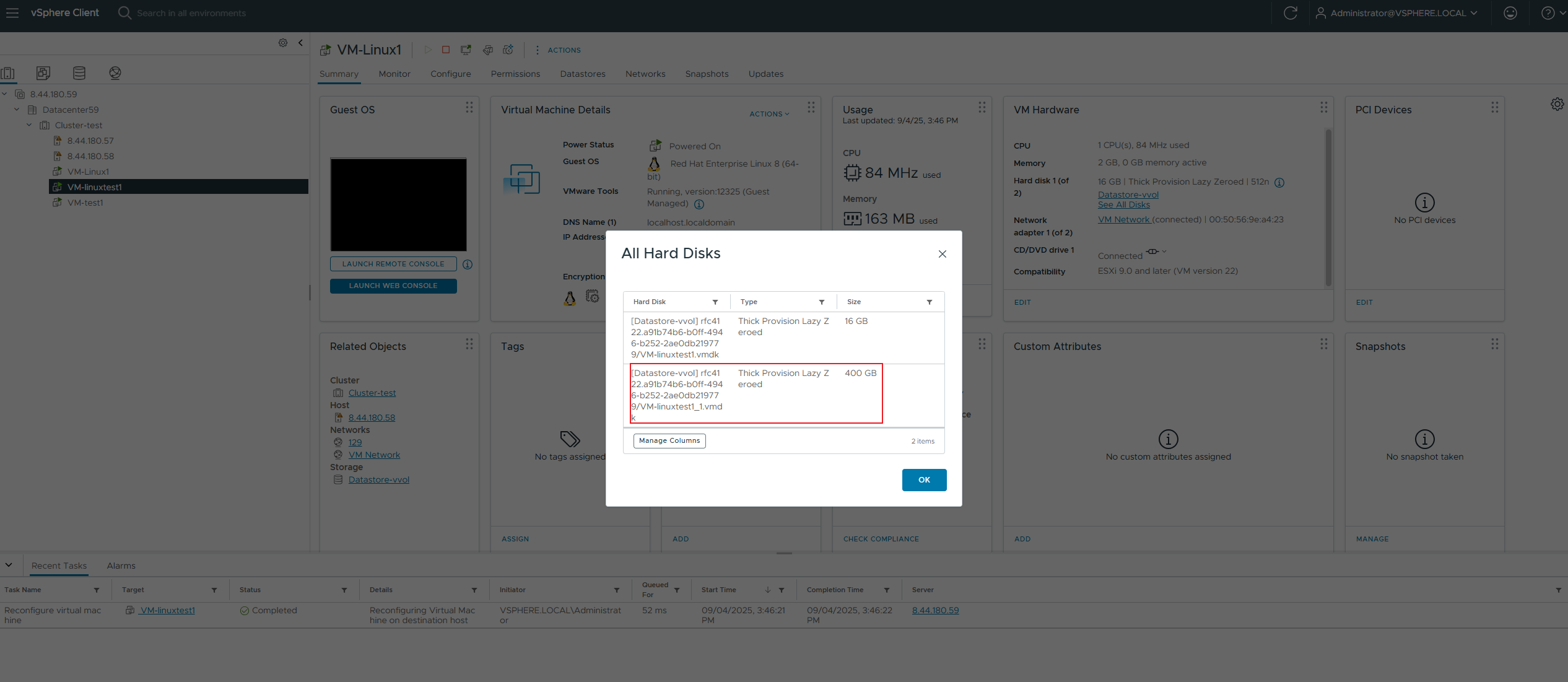
Task: Open CD/DVD drive connection dropdown
Action: [1156, 251]
